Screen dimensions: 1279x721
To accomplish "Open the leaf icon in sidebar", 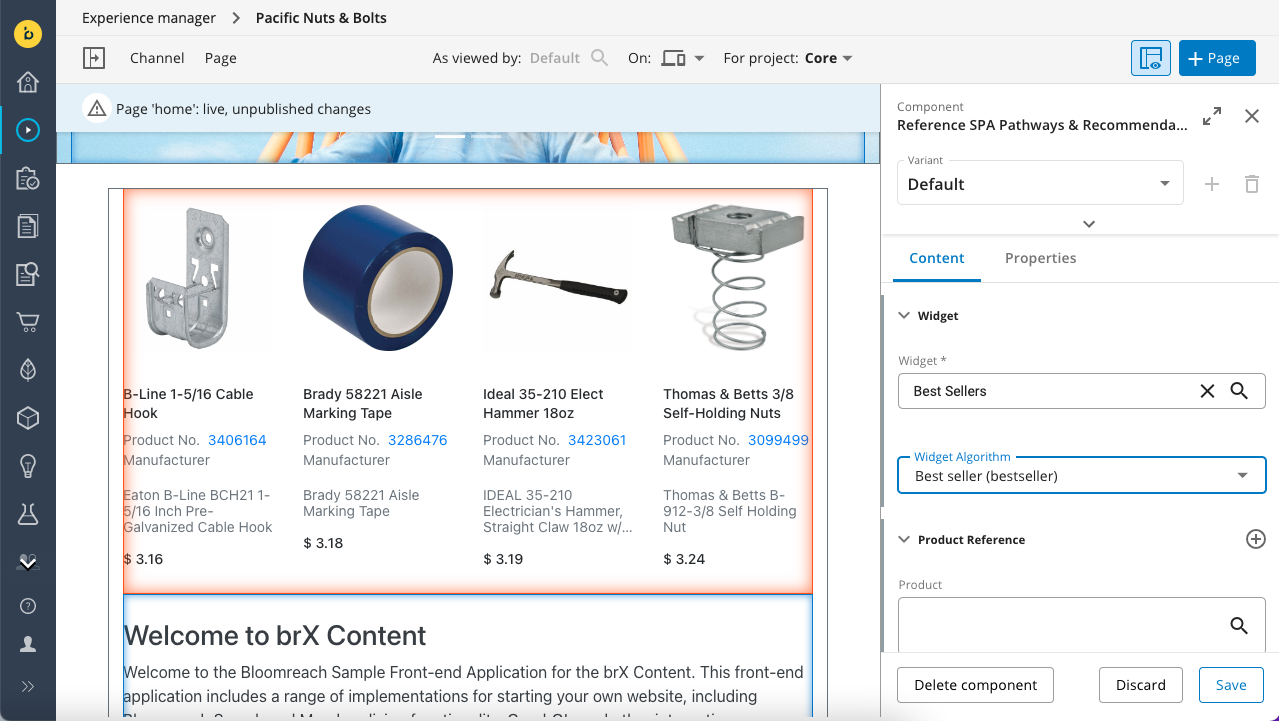I will point(28,370).
